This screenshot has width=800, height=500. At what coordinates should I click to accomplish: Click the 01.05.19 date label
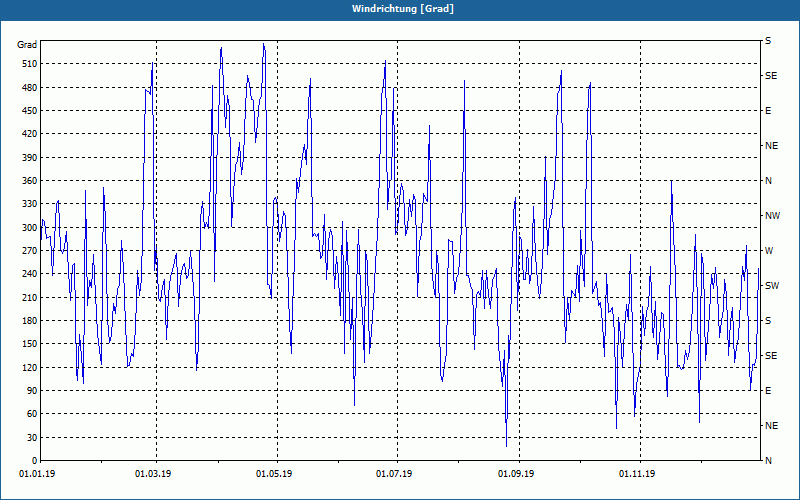coord(274,474)
